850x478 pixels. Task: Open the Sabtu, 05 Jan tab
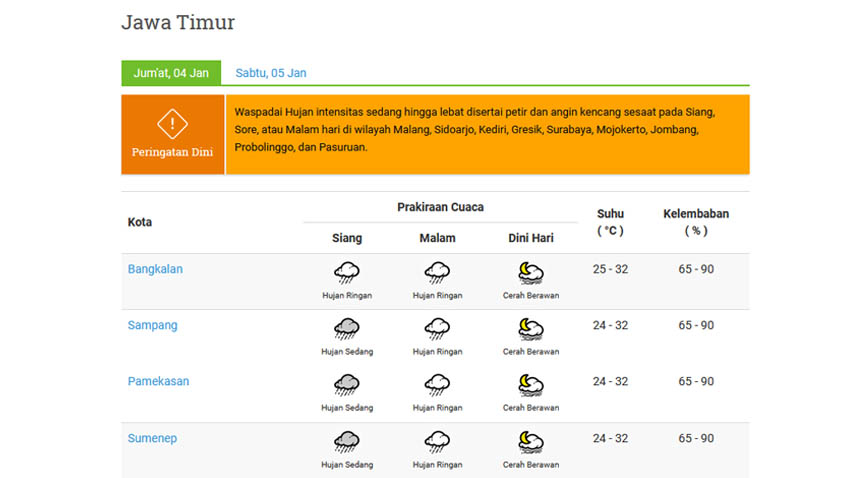click(x=271, y=73)
